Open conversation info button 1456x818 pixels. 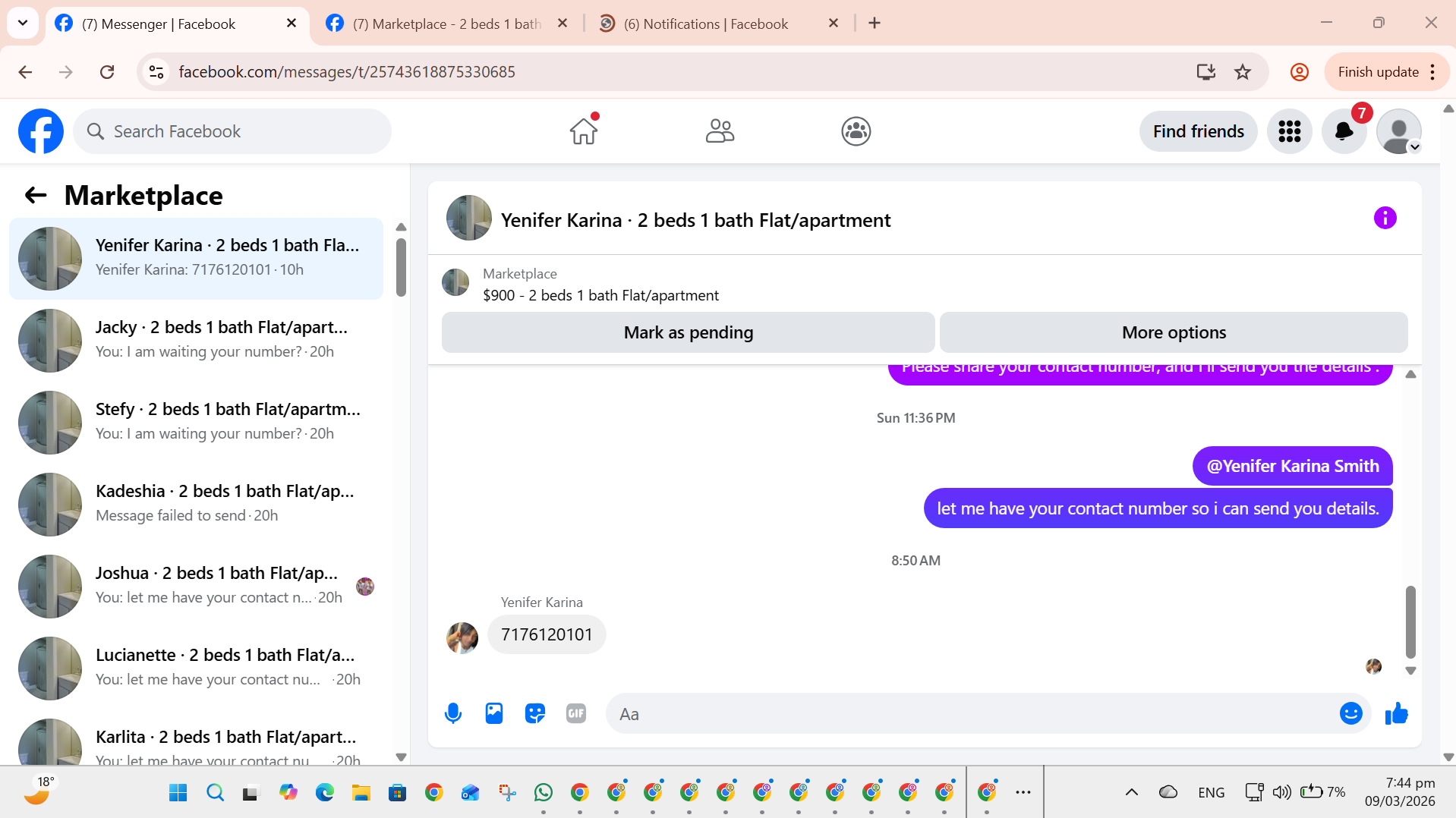pyautogui.click(x=1385, y=219)
